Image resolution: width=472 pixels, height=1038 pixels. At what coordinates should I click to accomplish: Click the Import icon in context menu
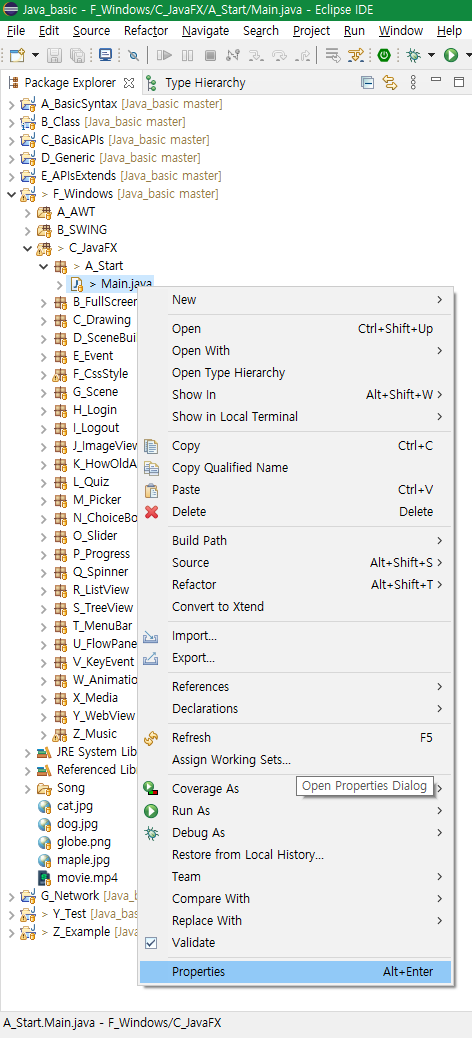(x=152, y=636)
